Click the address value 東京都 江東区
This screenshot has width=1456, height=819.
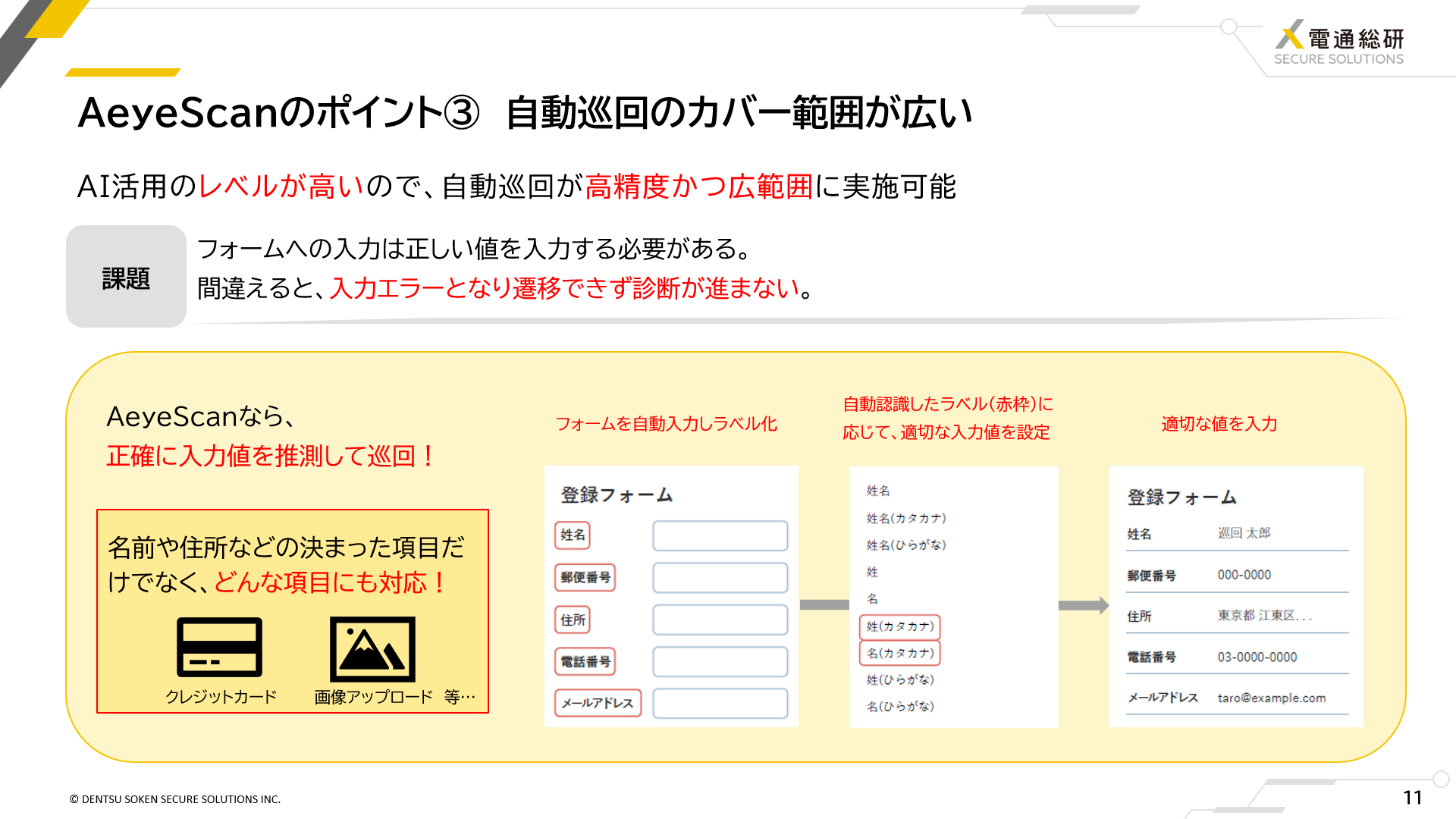pyautogui.click(x=1265, y=616)
